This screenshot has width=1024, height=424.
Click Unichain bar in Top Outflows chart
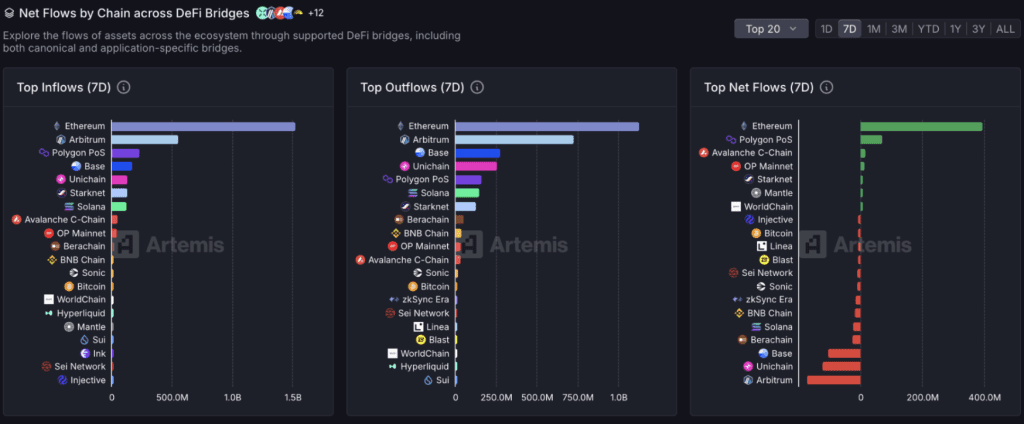tap(476, 167)
